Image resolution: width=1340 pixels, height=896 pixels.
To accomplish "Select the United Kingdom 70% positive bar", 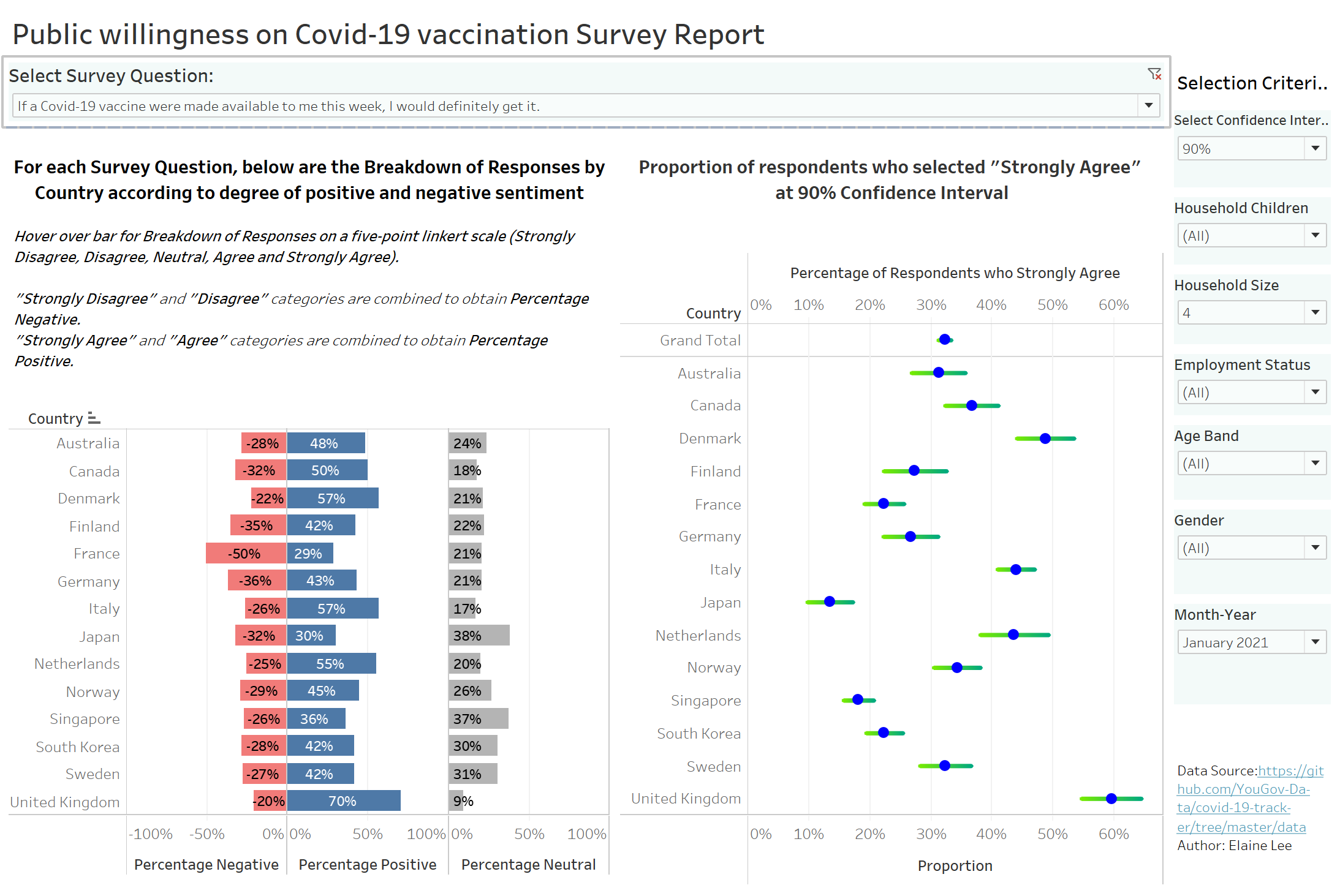I will [x=343, y=800].
